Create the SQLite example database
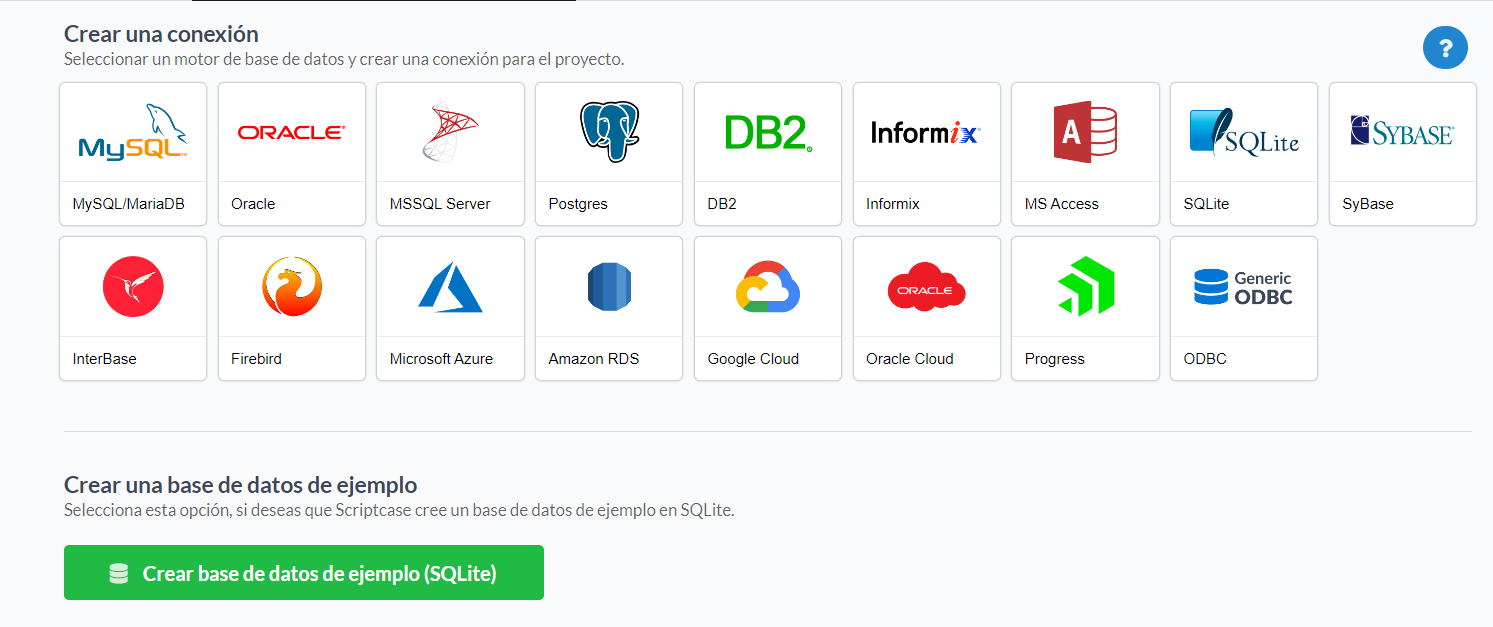Image resolution: width=1493 pixels, height=627 pixels. [x=304, y=573]
